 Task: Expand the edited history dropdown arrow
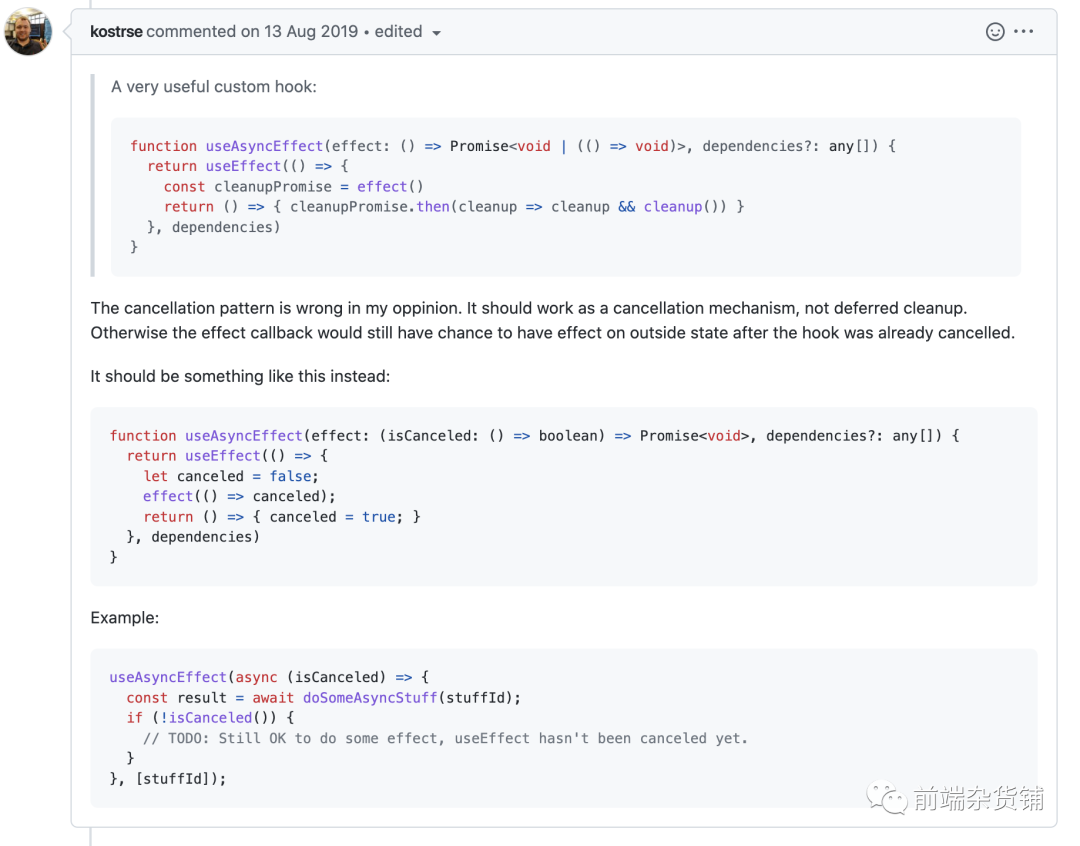[436, 33]
